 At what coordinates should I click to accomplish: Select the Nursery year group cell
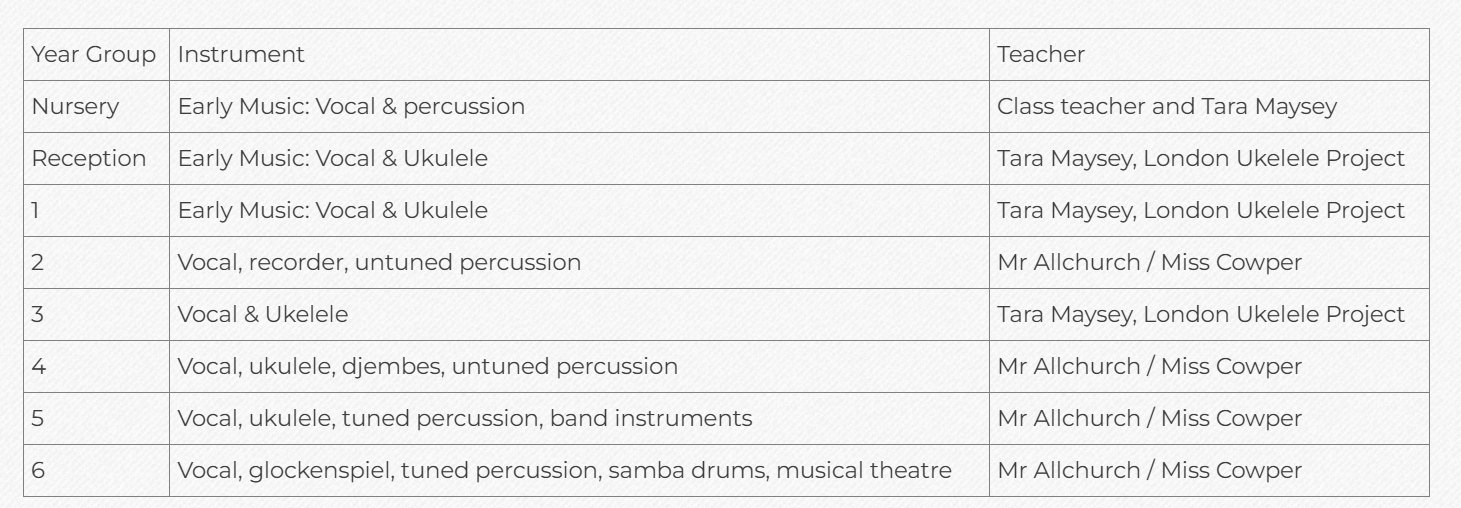(96, 107)
